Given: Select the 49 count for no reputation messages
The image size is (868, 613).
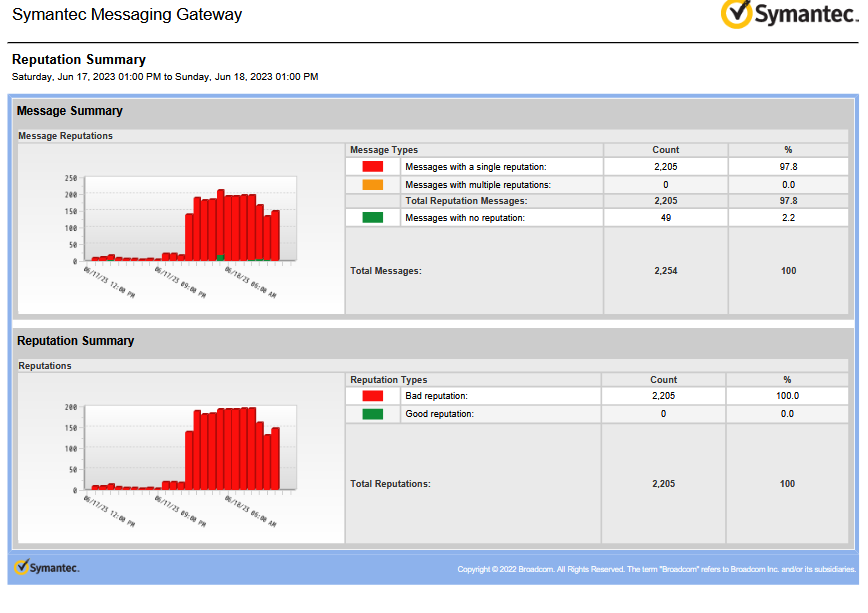Looking at the screenshot, I should (x=665, y=218).
